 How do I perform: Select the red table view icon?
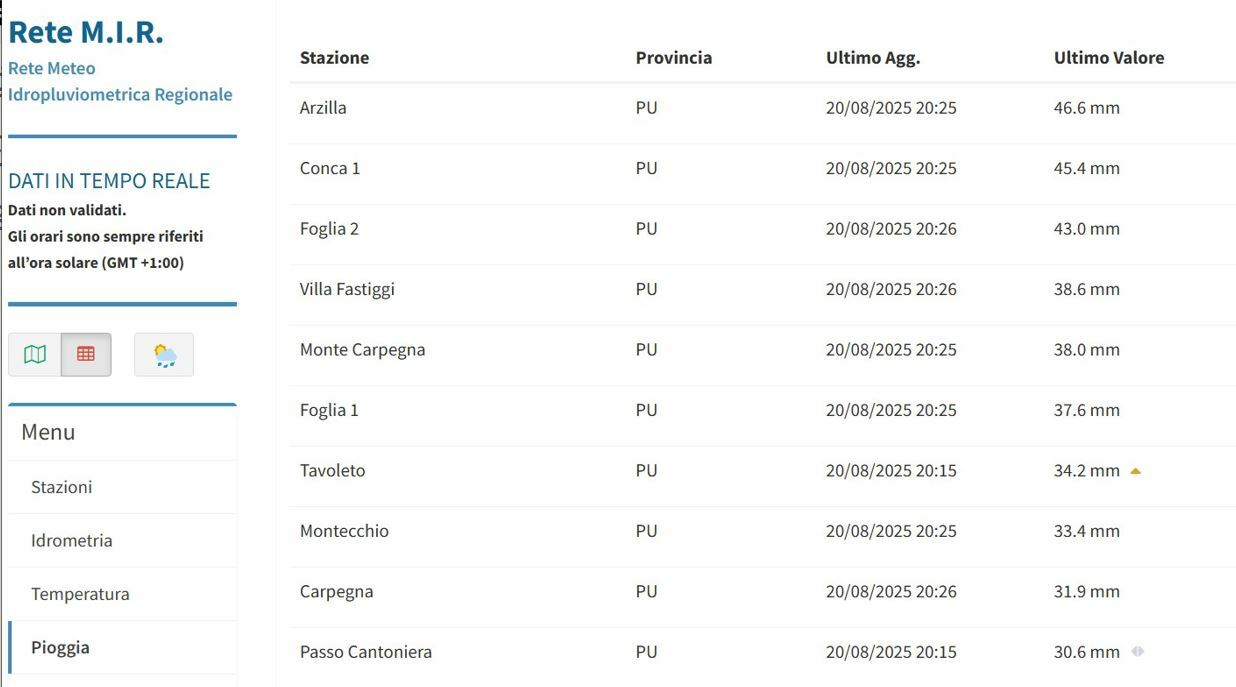[x=86, y=355]
